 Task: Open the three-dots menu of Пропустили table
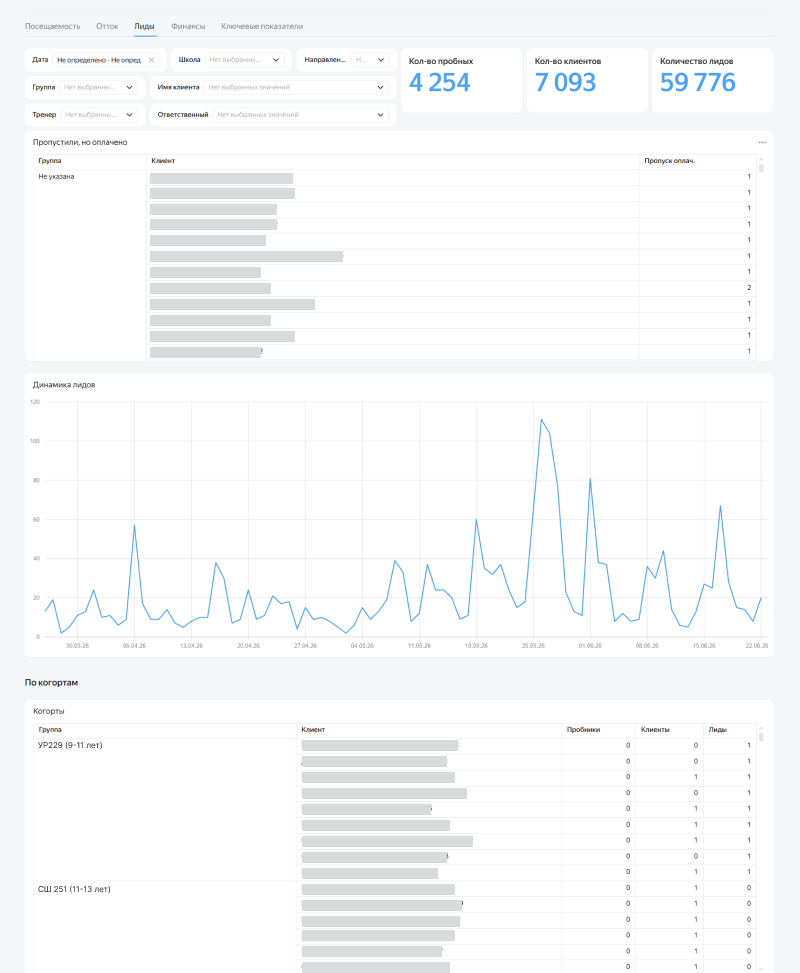click(762, 142)
